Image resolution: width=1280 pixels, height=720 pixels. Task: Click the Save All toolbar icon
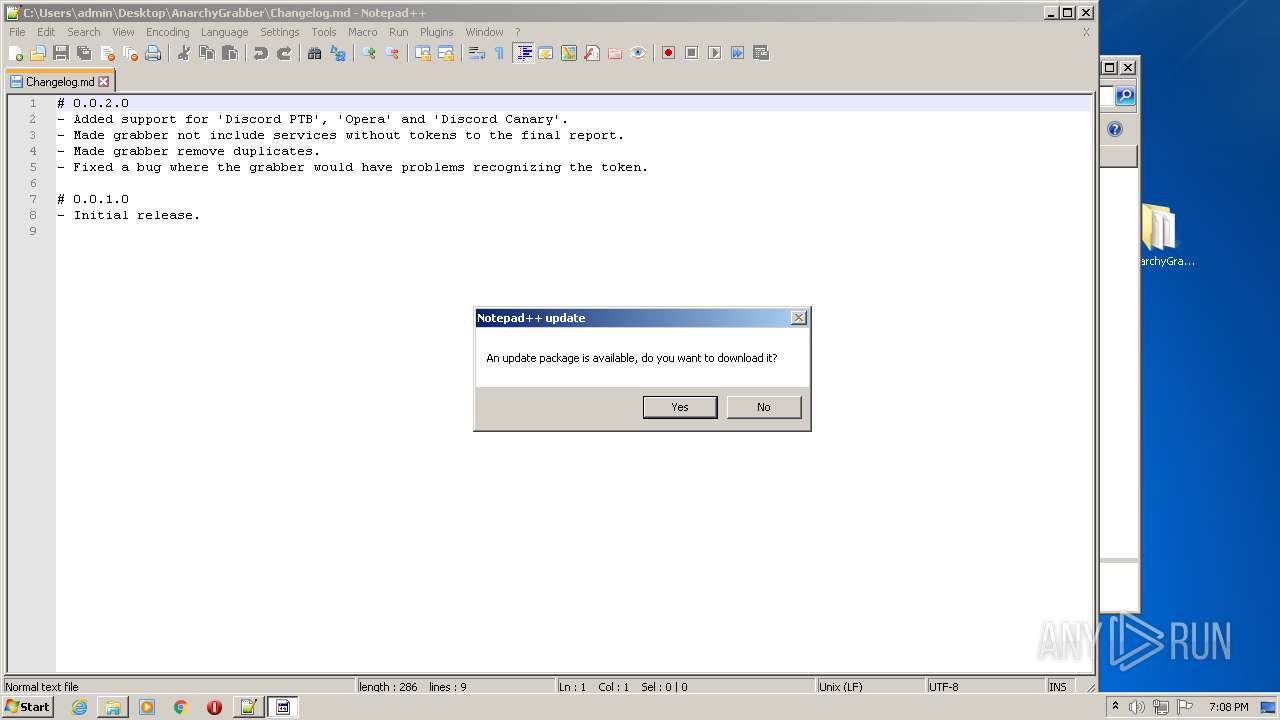84,53
